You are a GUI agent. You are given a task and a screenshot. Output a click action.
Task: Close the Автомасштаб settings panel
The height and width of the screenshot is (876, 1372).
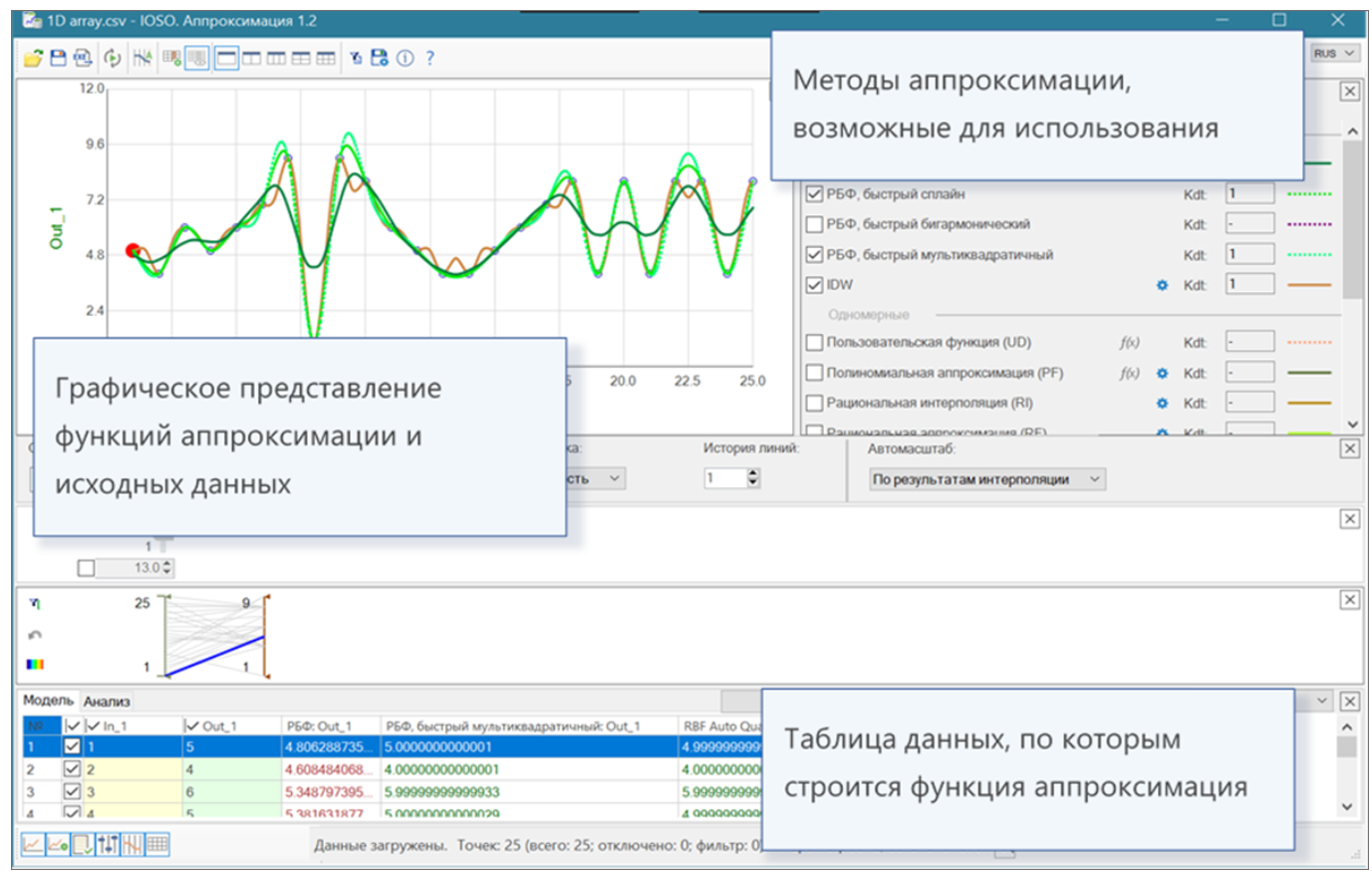point(1349,448)
